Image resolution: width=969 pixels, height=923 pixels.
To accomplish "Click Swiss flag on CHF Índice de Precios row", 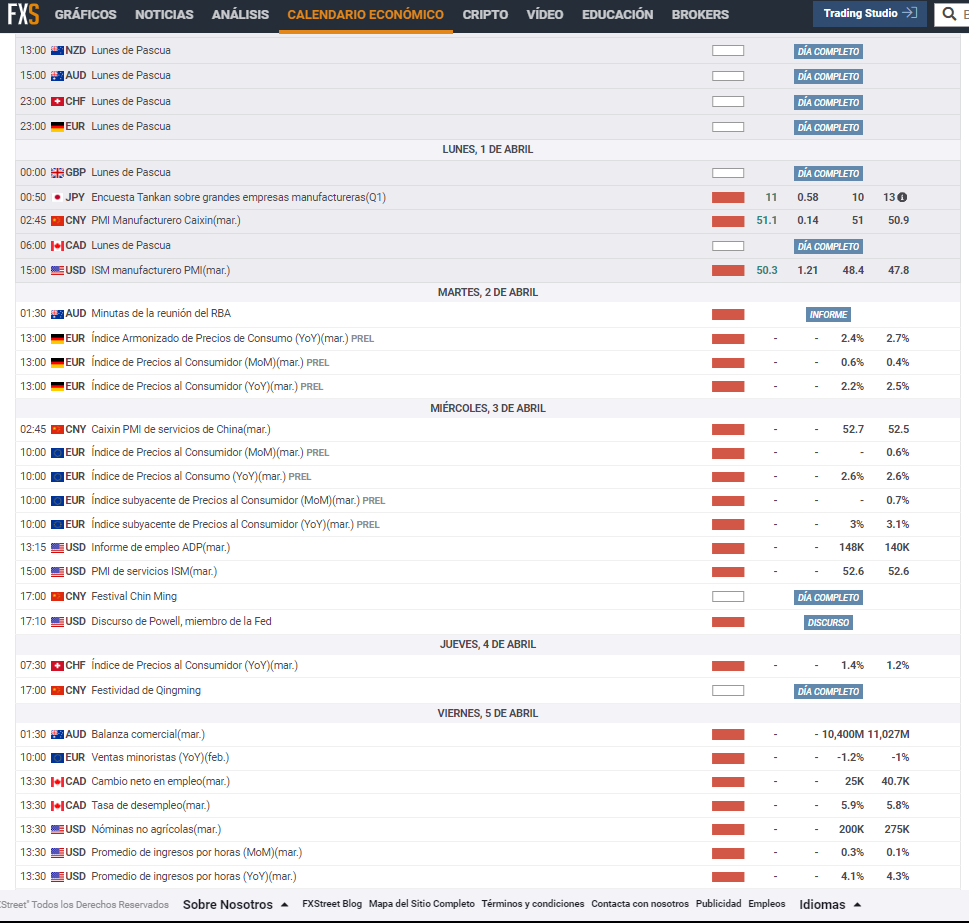I will tap(57, 666).
